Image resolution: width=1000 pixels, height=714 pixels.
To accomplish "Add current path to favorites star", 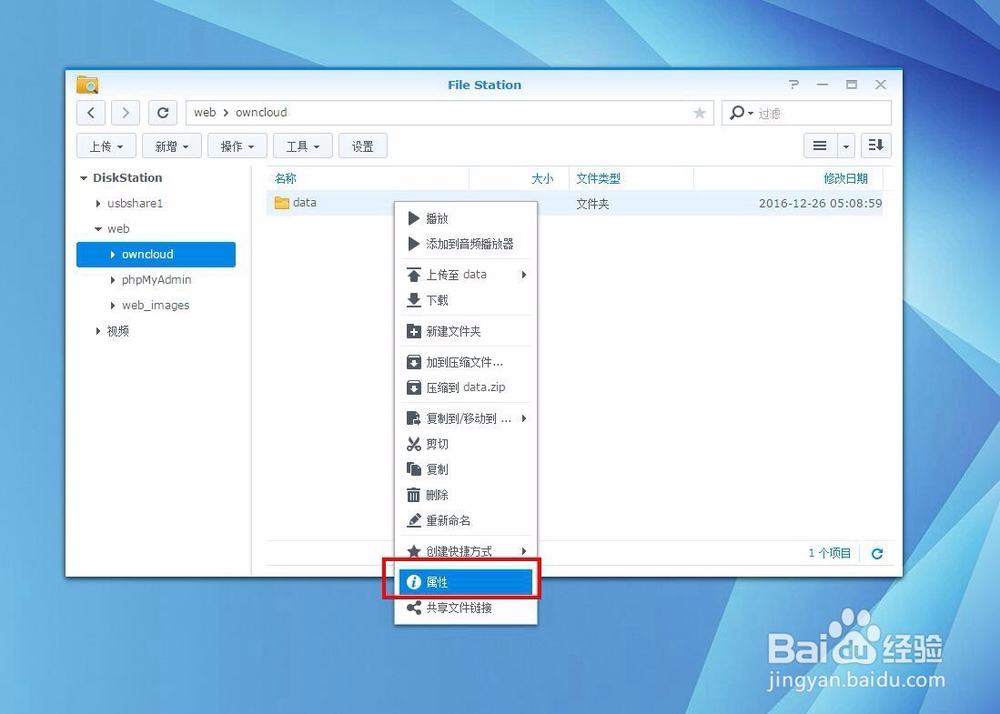I will tap(700, 113).
